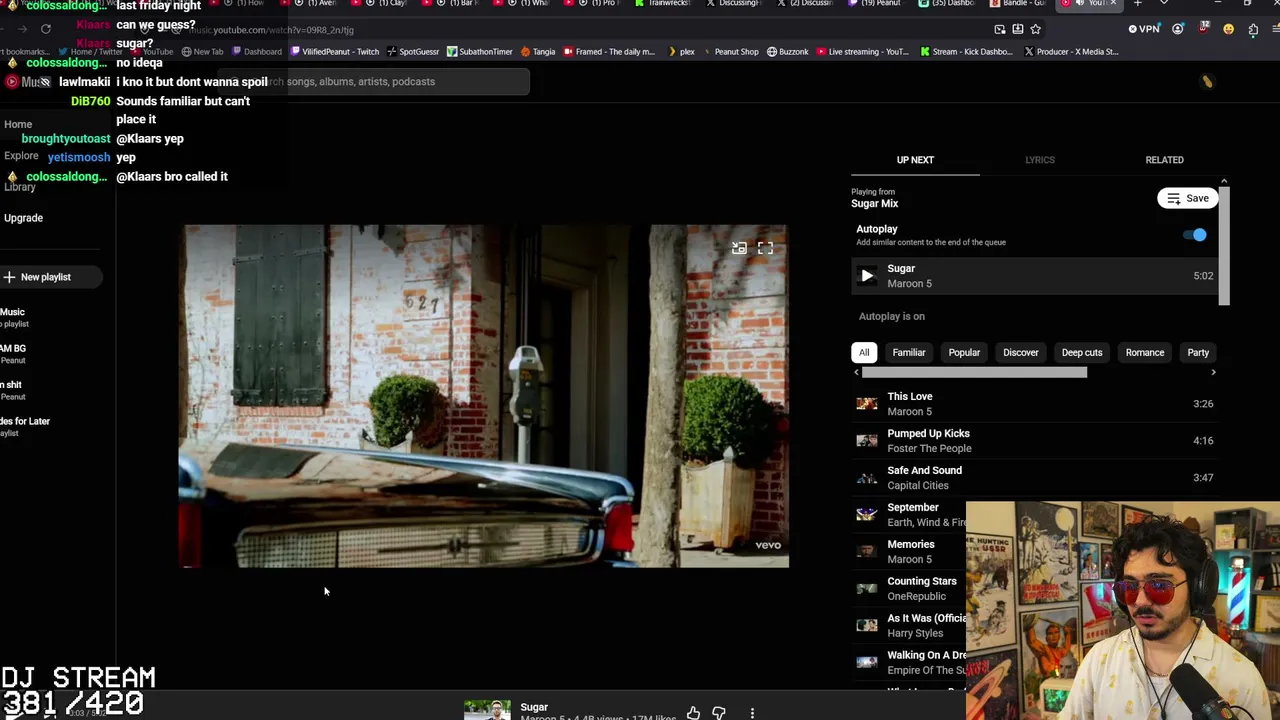1280x720 pixels.
Task: Select the Safe And Sound album thumbnail
Action: (x=867, y=478)
